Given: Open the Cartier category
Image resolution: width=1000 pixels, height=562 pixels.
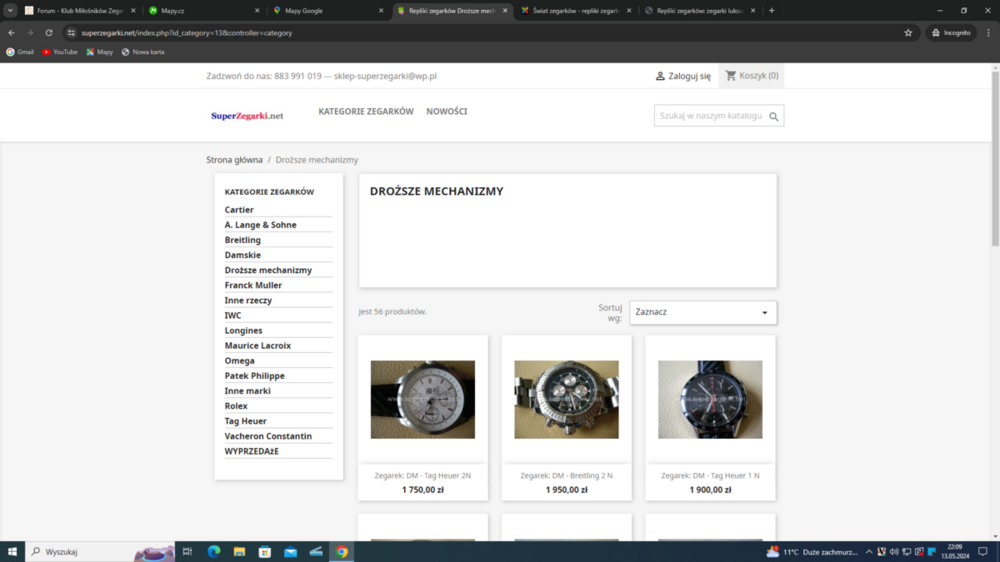Looking at the screenshot, I should (239, 209).
